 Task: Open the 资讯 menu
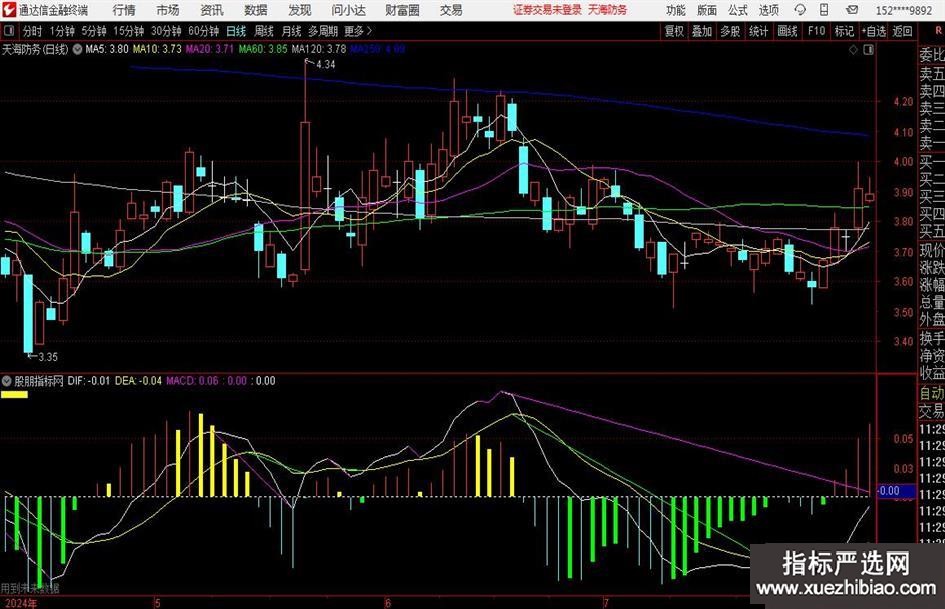click(x=212, y=10)
